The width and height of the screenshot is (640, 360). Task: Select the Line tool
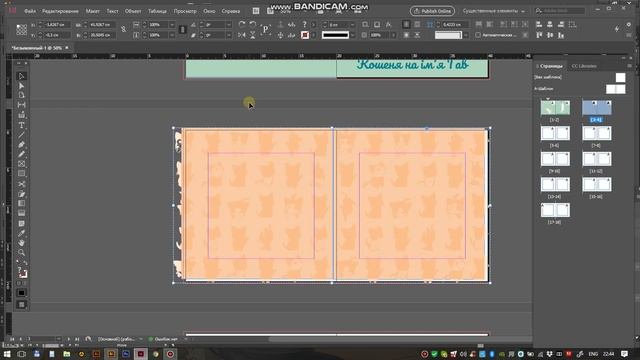click(x=21, y=135)
